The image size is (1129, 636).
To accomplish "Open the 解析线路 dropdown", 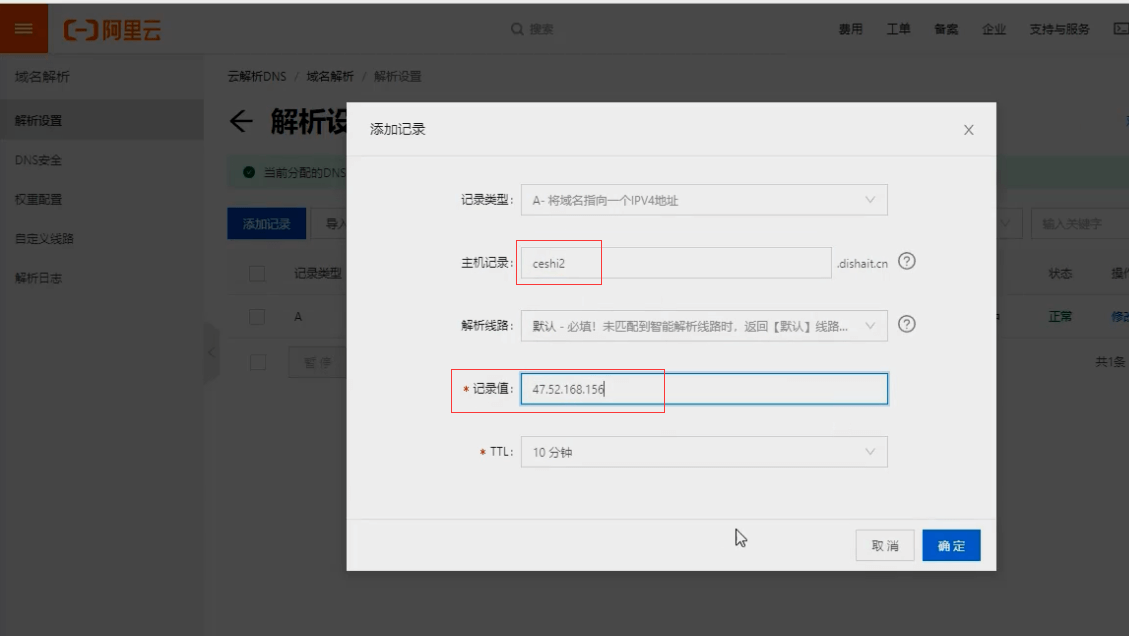I will [x=704, y=326].
